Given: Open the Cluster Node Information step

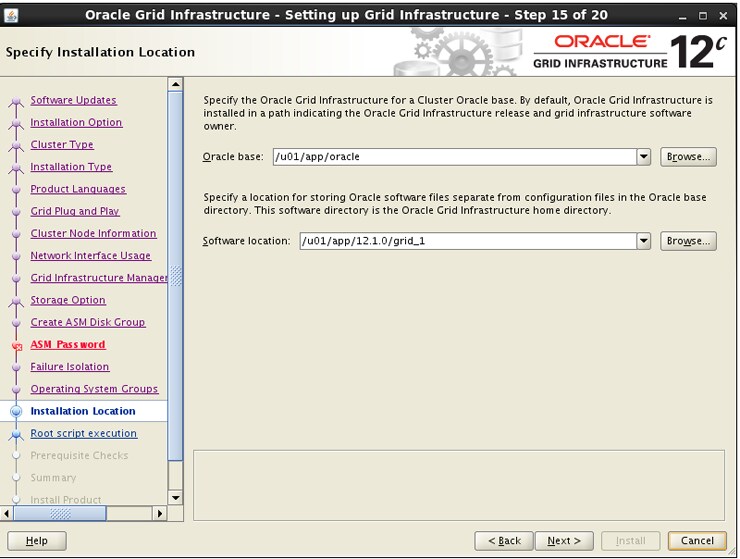Looking at the screenshot, I should (93, 233).
